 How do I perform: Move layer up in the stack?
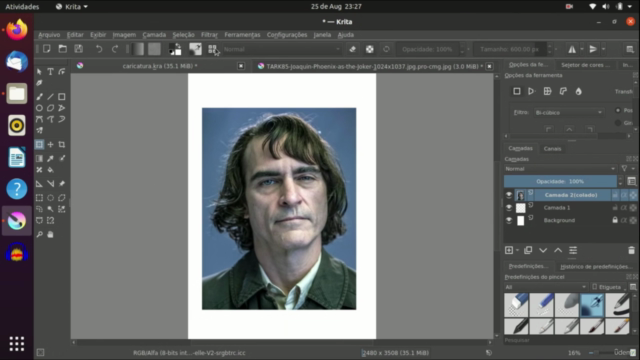558,250
